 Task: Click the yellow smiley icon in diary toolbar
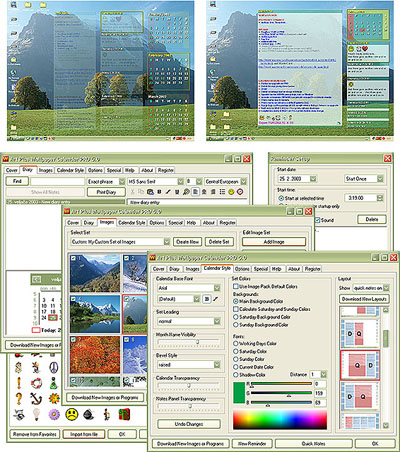pos(231,192)
